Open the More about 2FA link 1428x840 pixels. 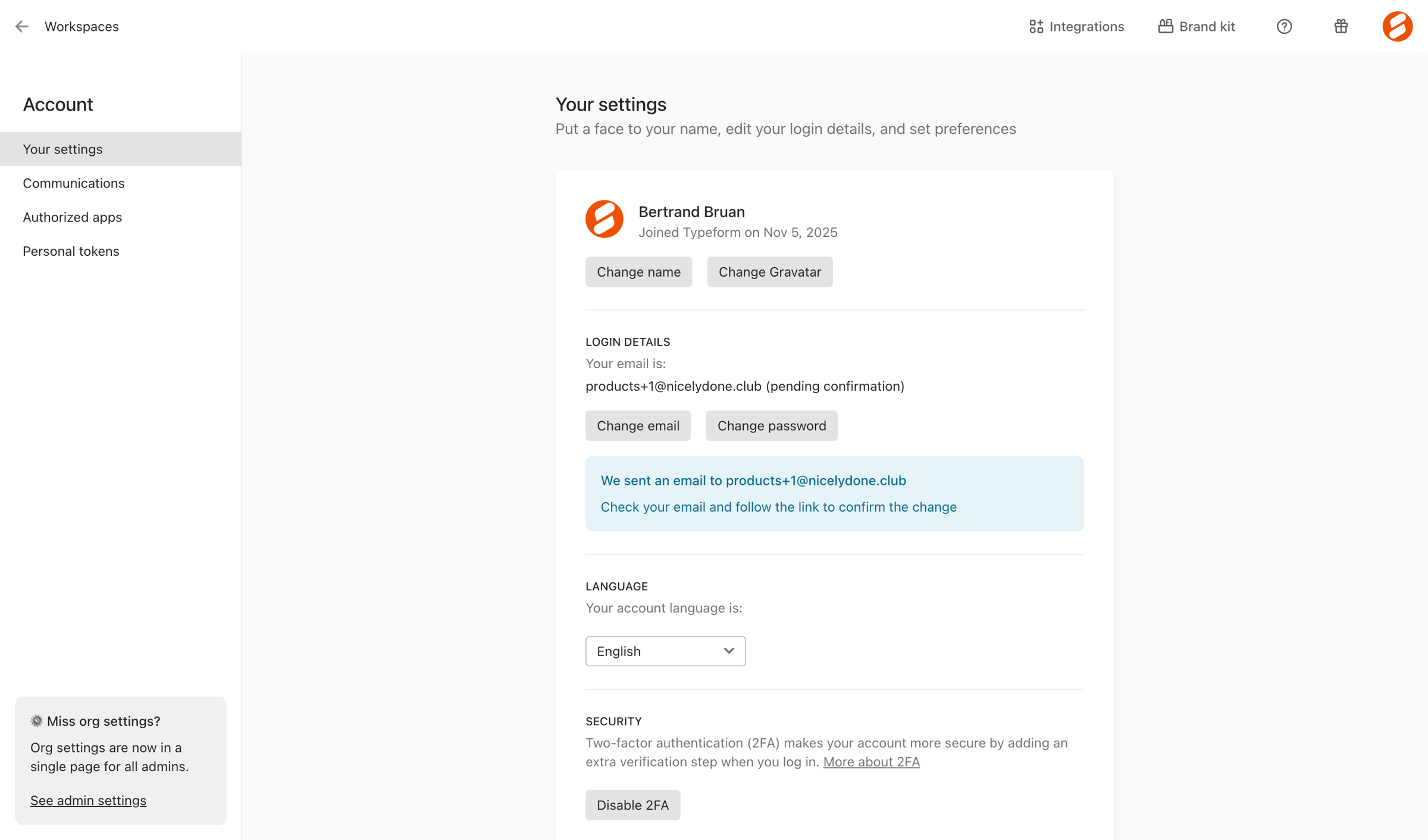tap(871, 761)
